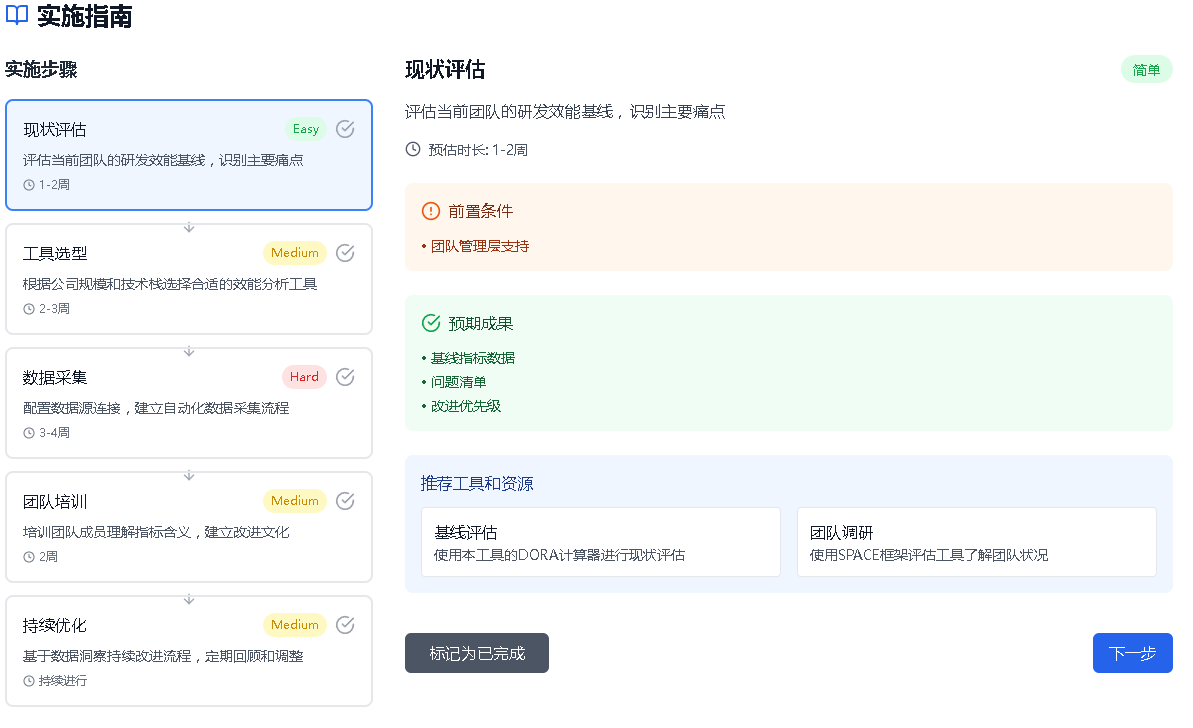Viewport: 1193px width, 728px height.
Task: Click the check circle icon on 持续优化
Action: [345, 625]
